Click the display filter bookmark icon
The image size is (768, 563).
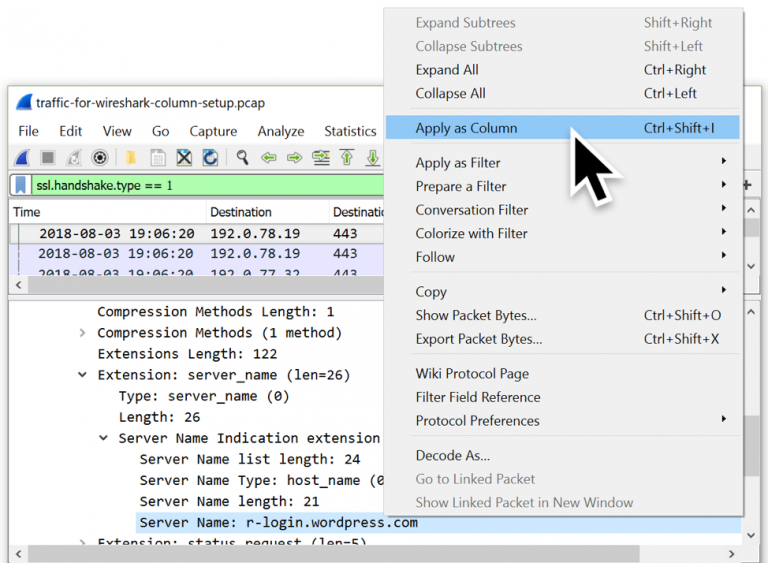click(21, 186)
